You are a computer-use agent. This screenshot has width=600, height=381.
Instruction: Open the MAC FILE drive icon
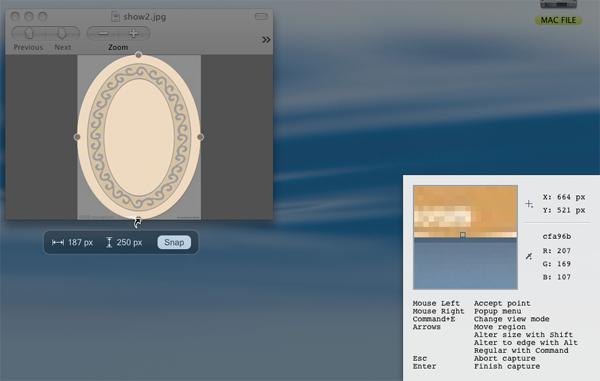click(x=558, y=5)
